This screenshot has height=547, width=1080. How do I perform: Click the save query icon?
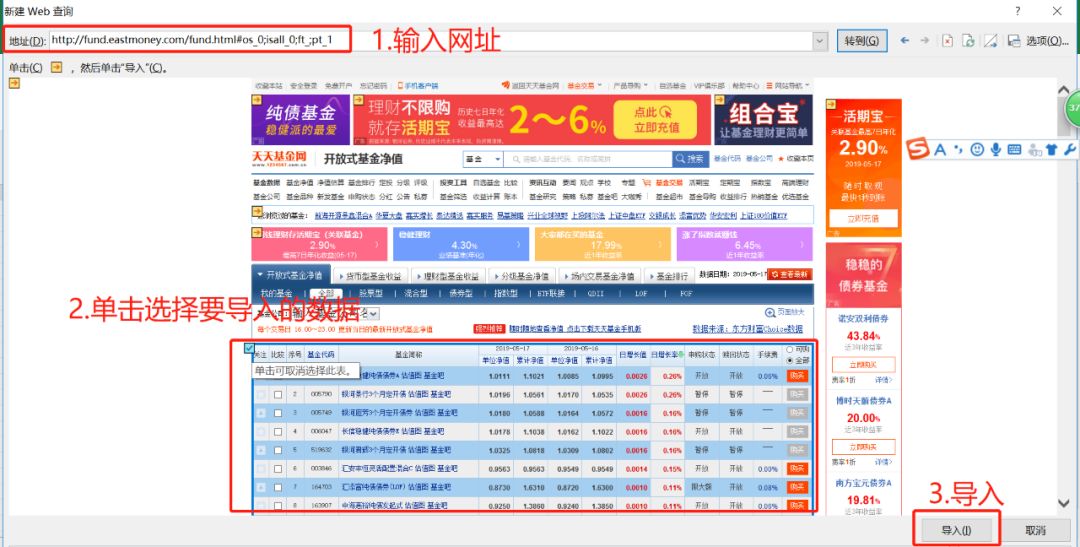pyautogui.click(x=1014, y=41)
